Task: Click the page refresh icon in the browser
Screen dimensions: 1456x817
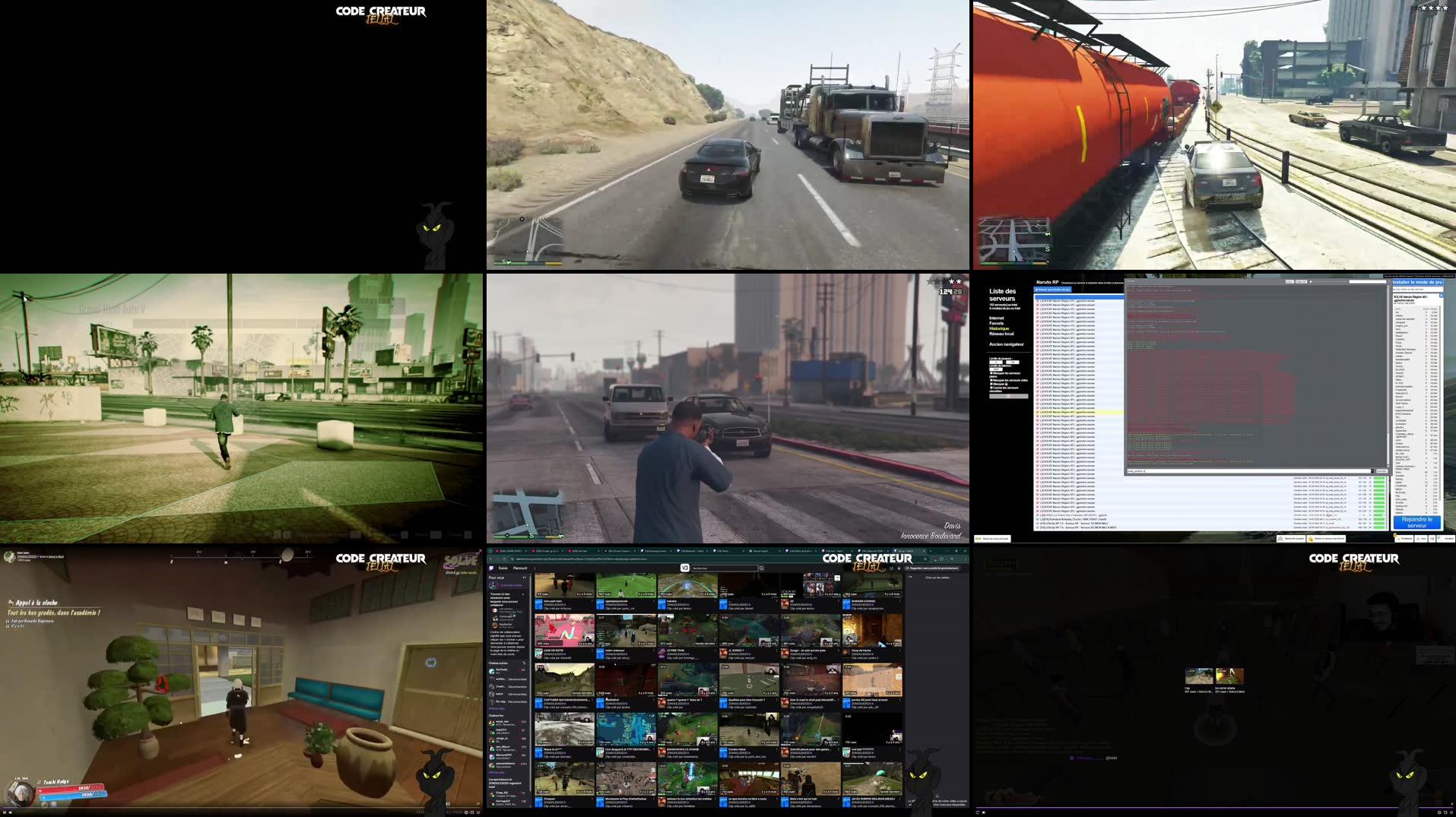Action: [x=504, y=559]
